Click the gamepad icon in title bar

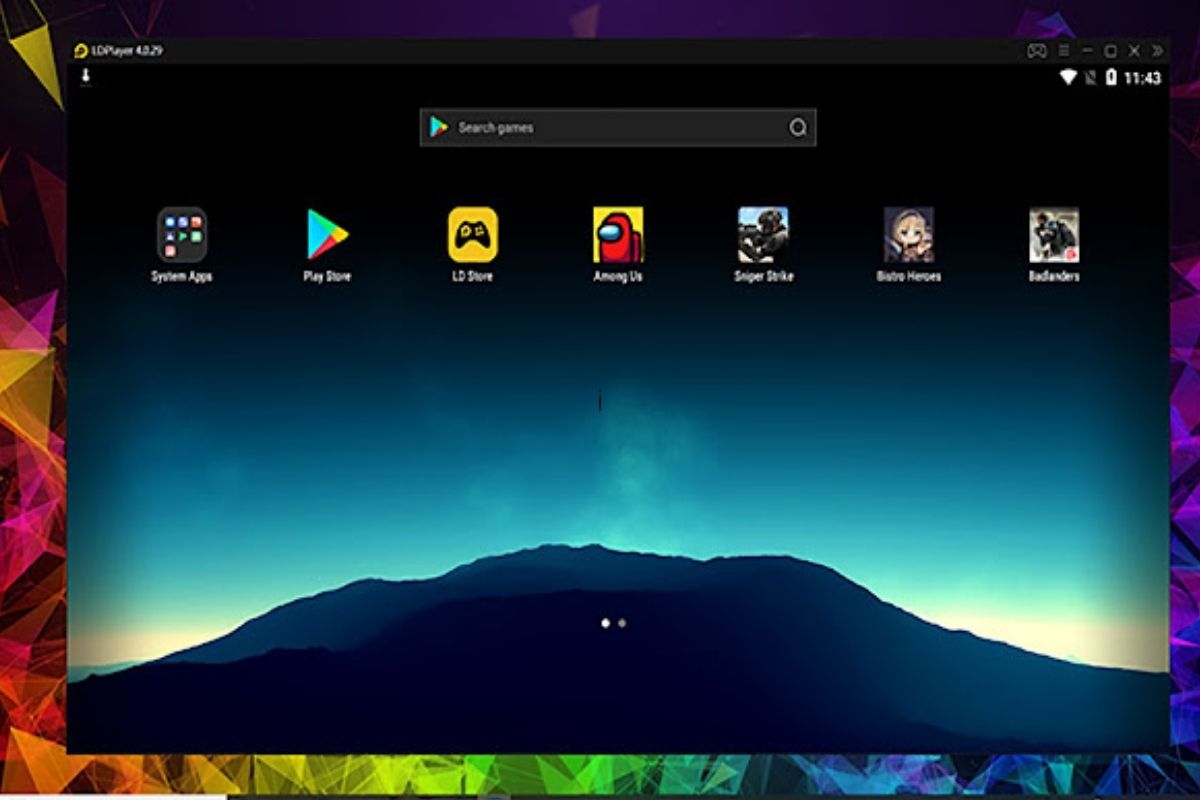[x=1036, y=51]
